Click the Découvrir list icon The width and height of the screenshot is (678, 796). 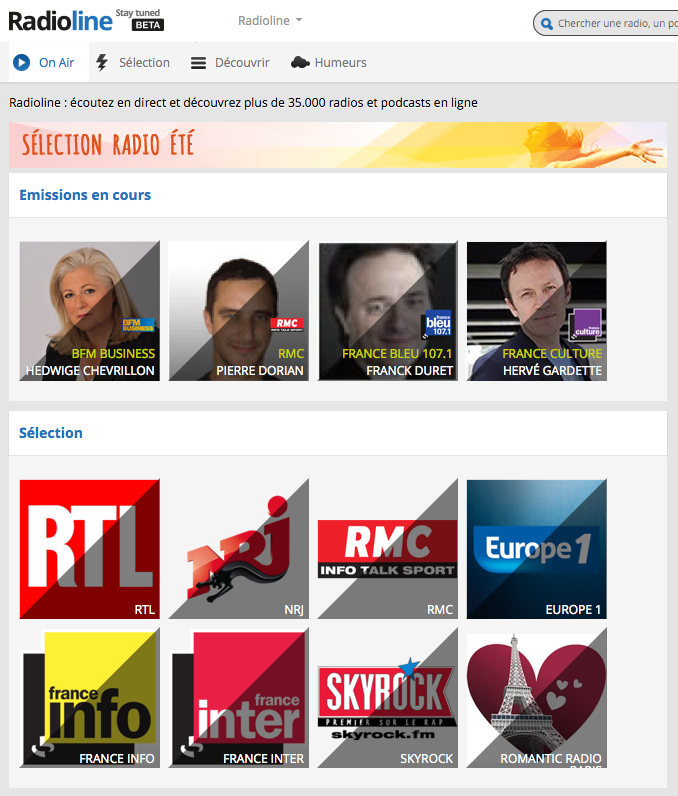click(x=198, y=63)
